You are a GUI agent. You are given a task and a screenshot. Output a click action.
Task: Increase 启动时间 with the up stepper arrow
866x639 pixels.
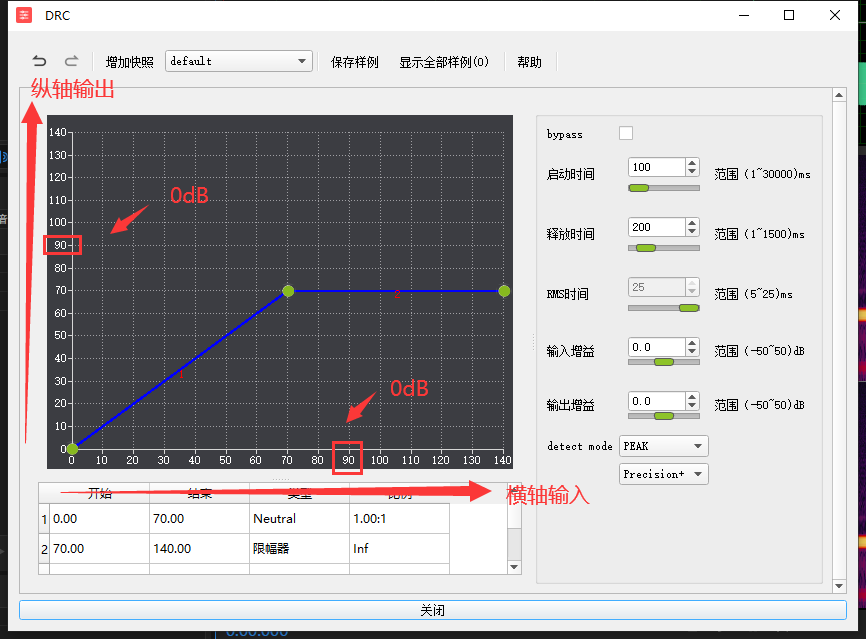tap(692, 162)
